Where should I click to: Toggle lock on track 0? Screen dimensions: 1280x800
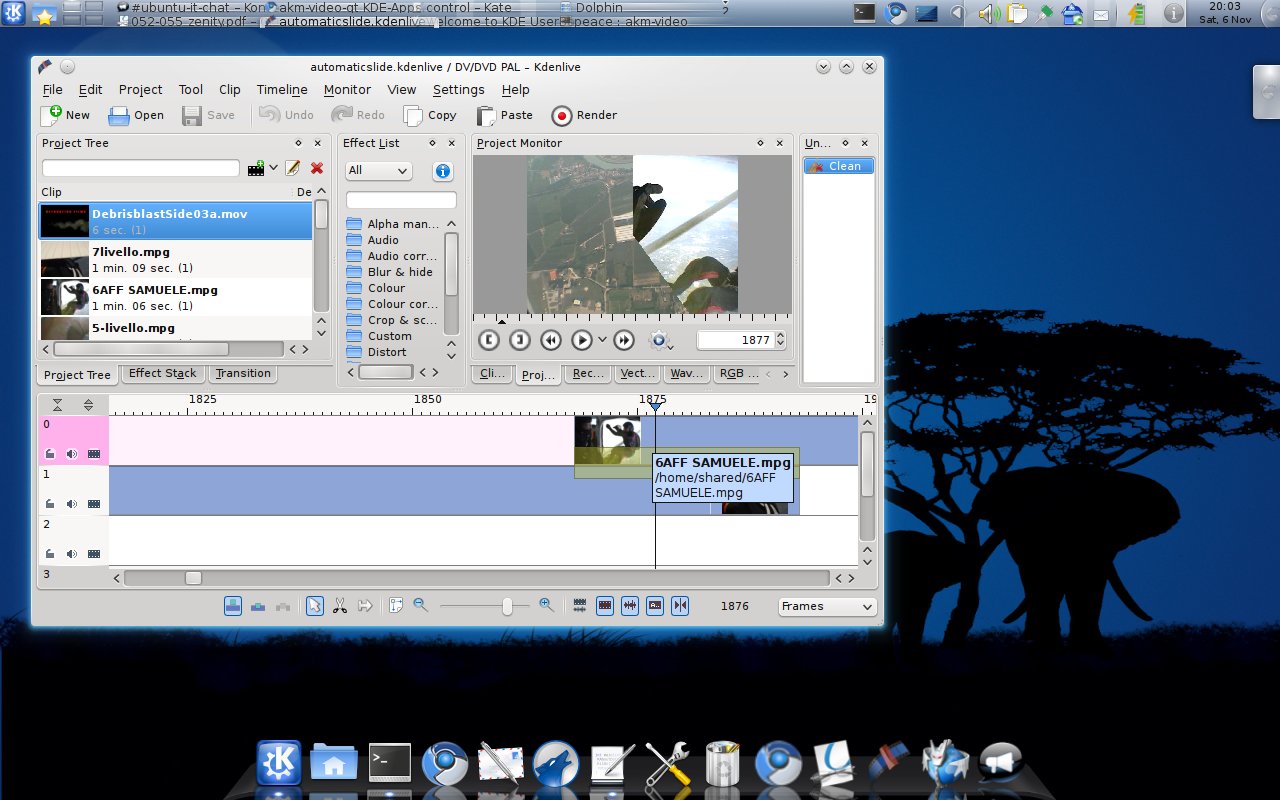click(50, 454)
